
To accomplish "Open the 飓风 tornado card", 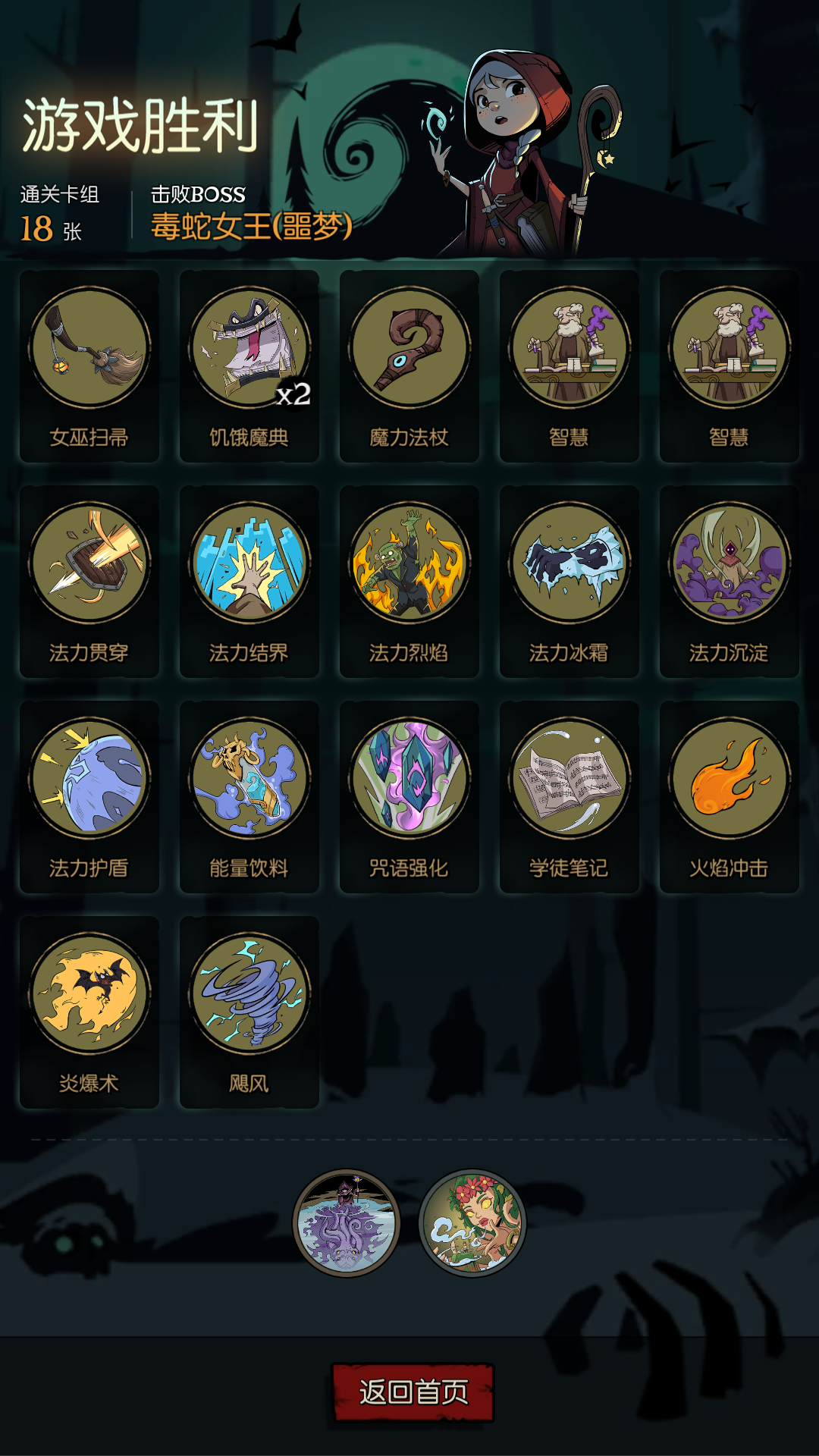I will (x=249, y=1012).
